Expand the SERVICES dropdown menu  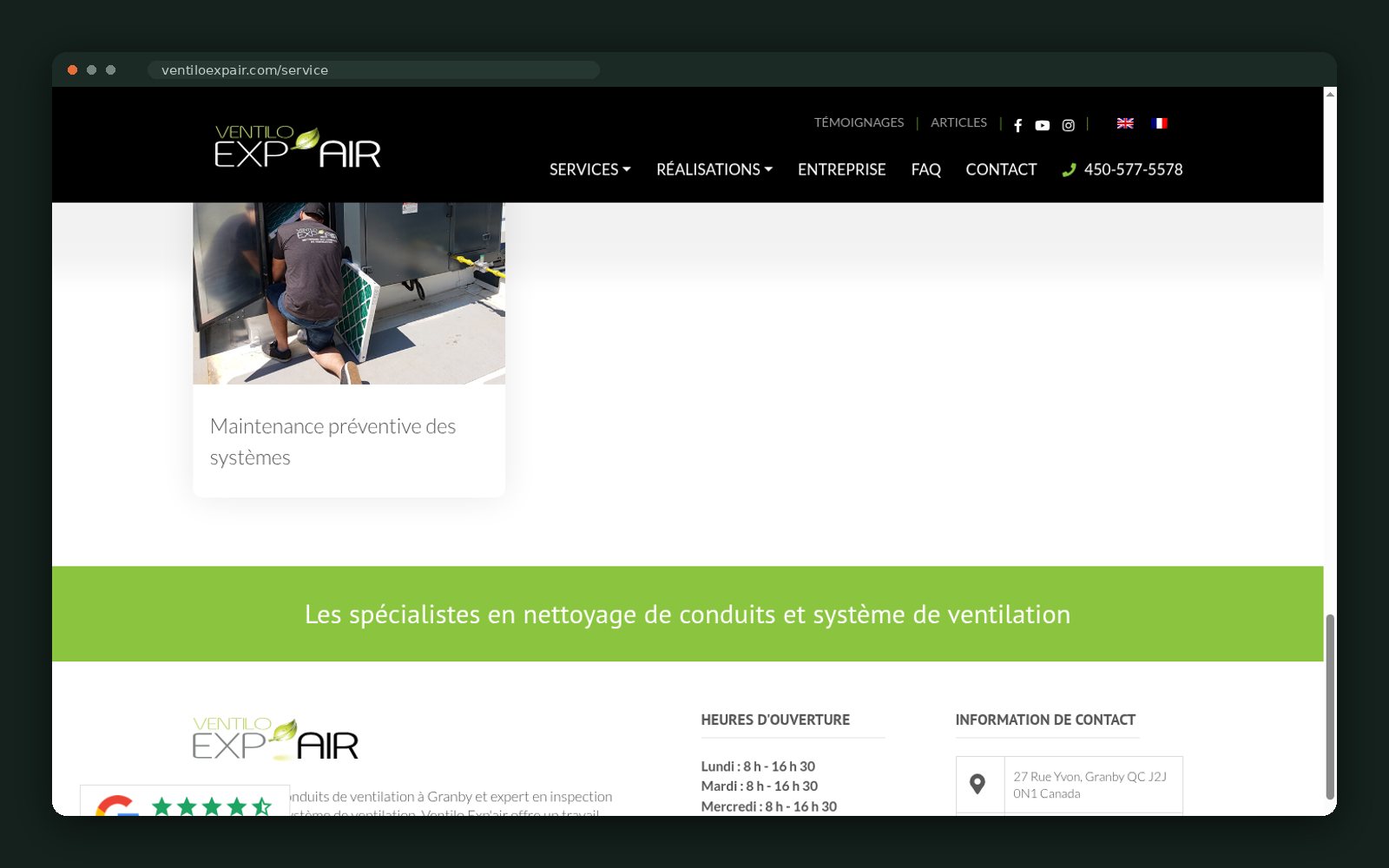(x=590, y=169)
